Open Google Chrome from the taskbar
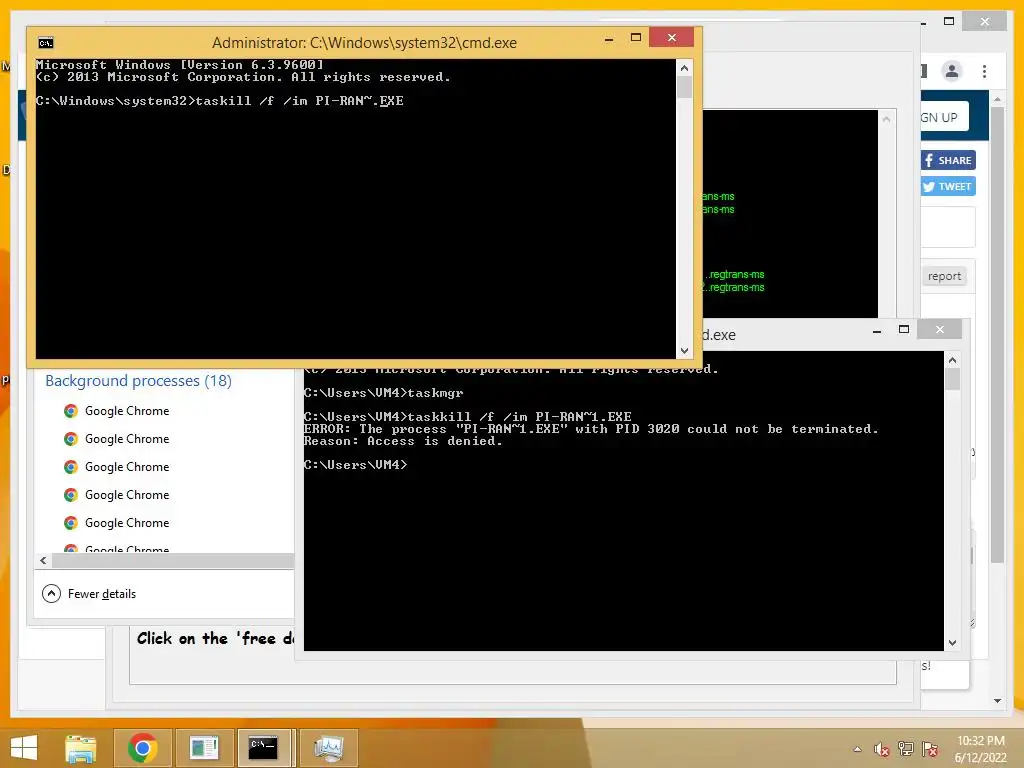The width and height of the screenshot is (1024, 768). (x=142, y=748)
